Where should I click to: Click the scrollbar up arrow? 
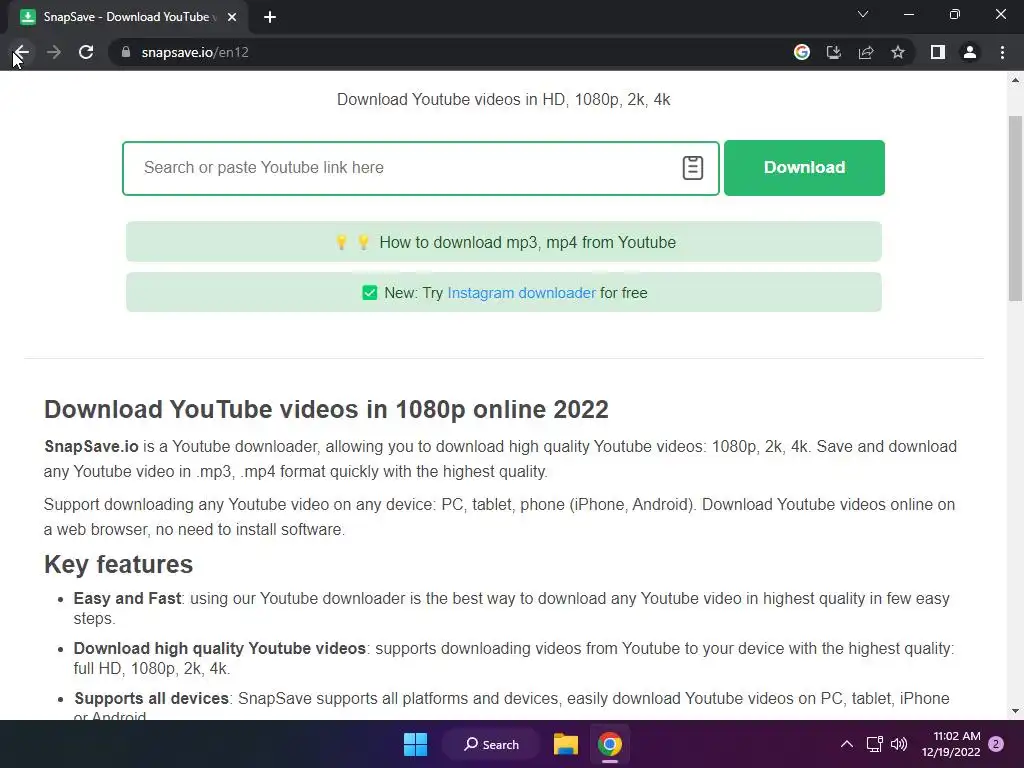(x=1015, y=80)
